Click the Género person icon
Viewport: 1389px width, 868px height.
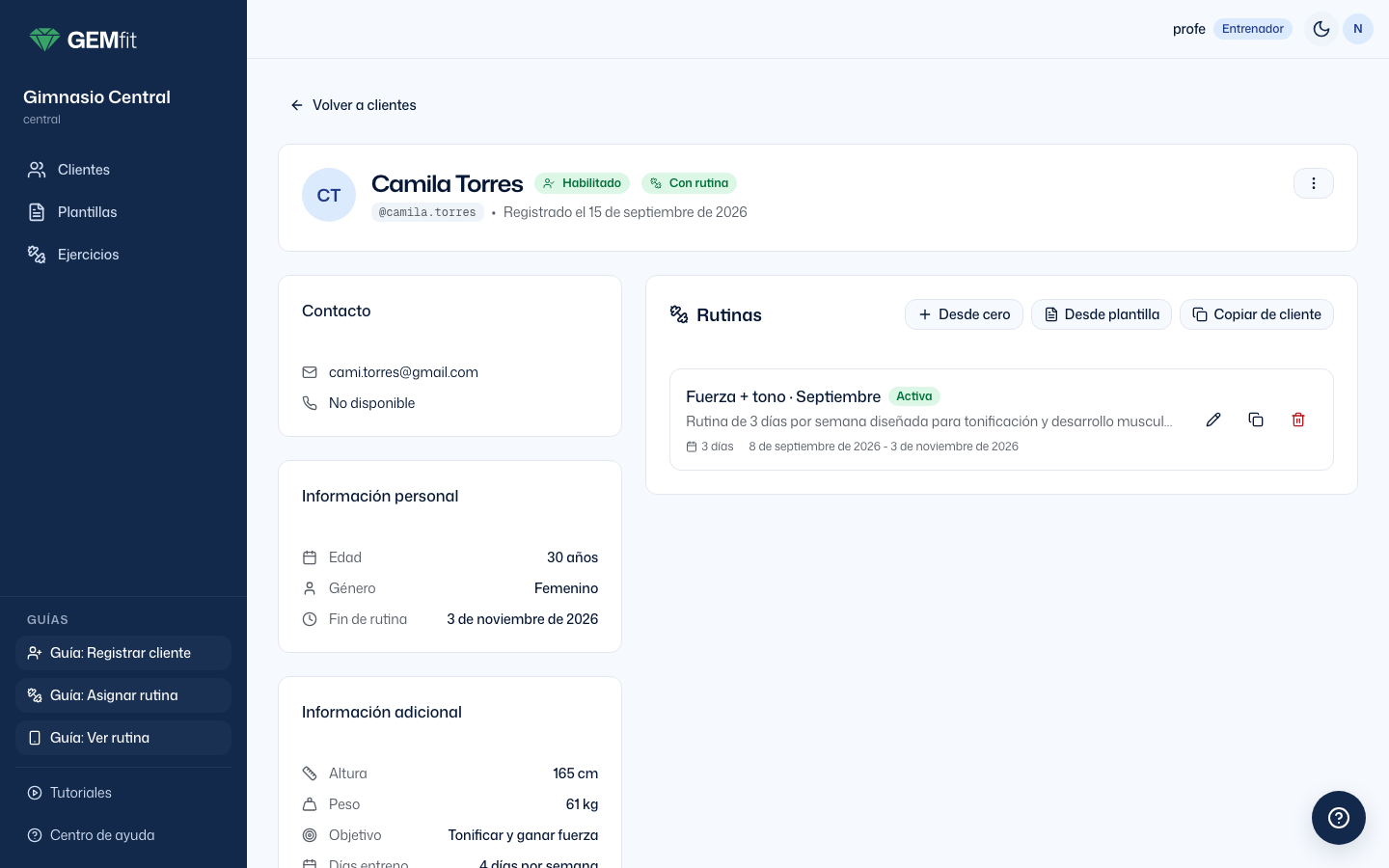(310, 588)
